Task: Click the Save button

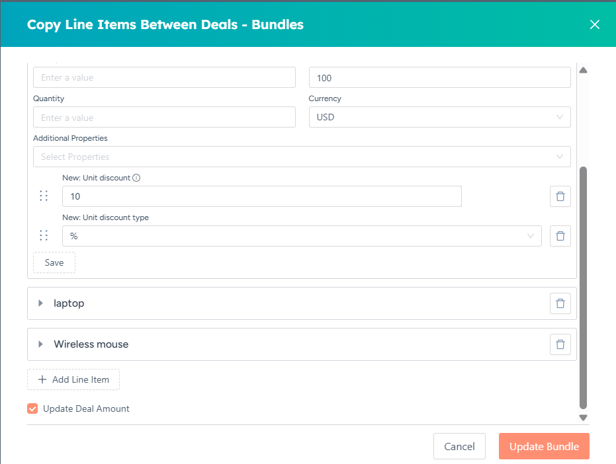Action: (54, 262)
